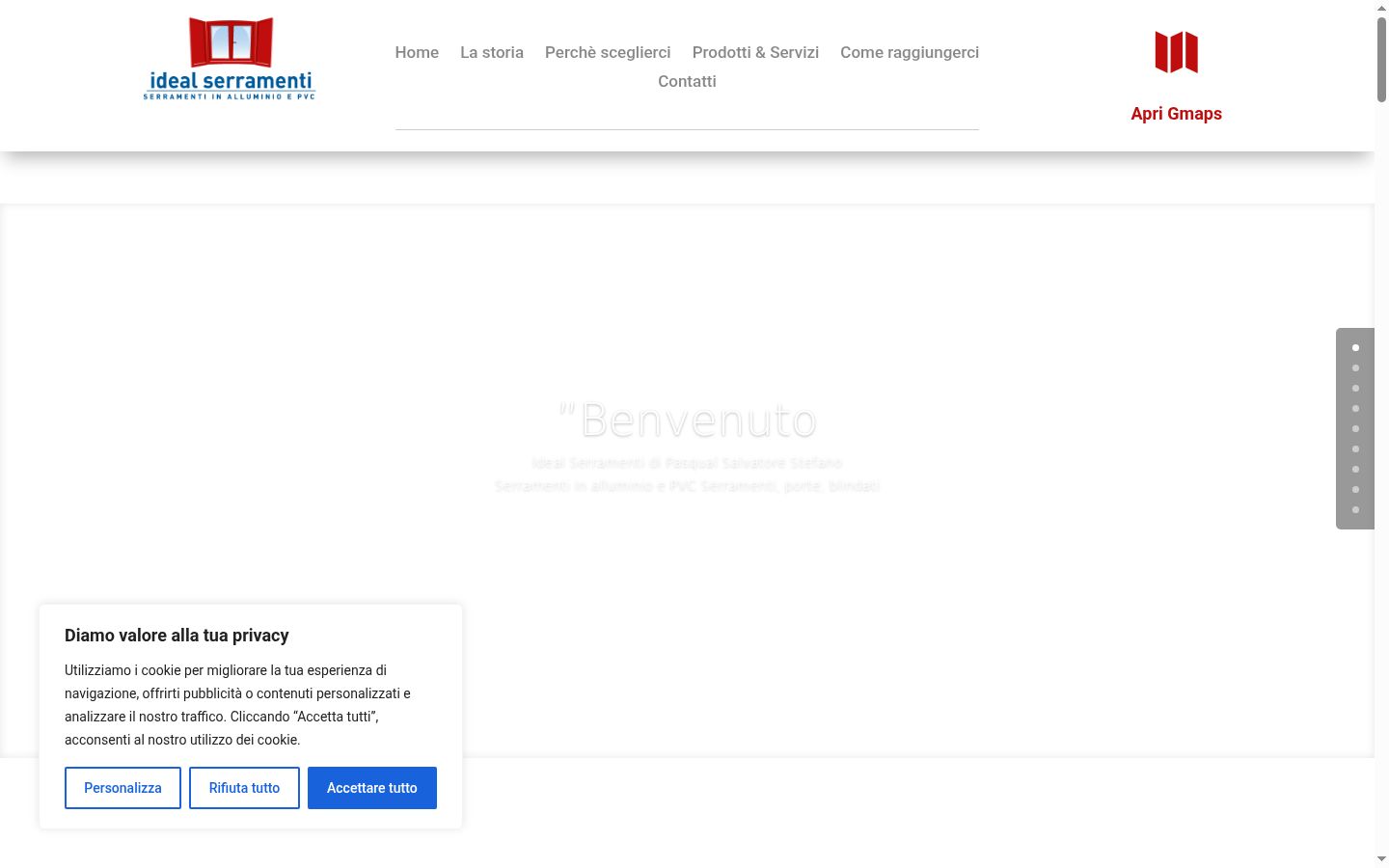The width and height of the screenshot is (1389, 868).
Task: Click the Benvenuto heading text
Action: coord(688,420)
